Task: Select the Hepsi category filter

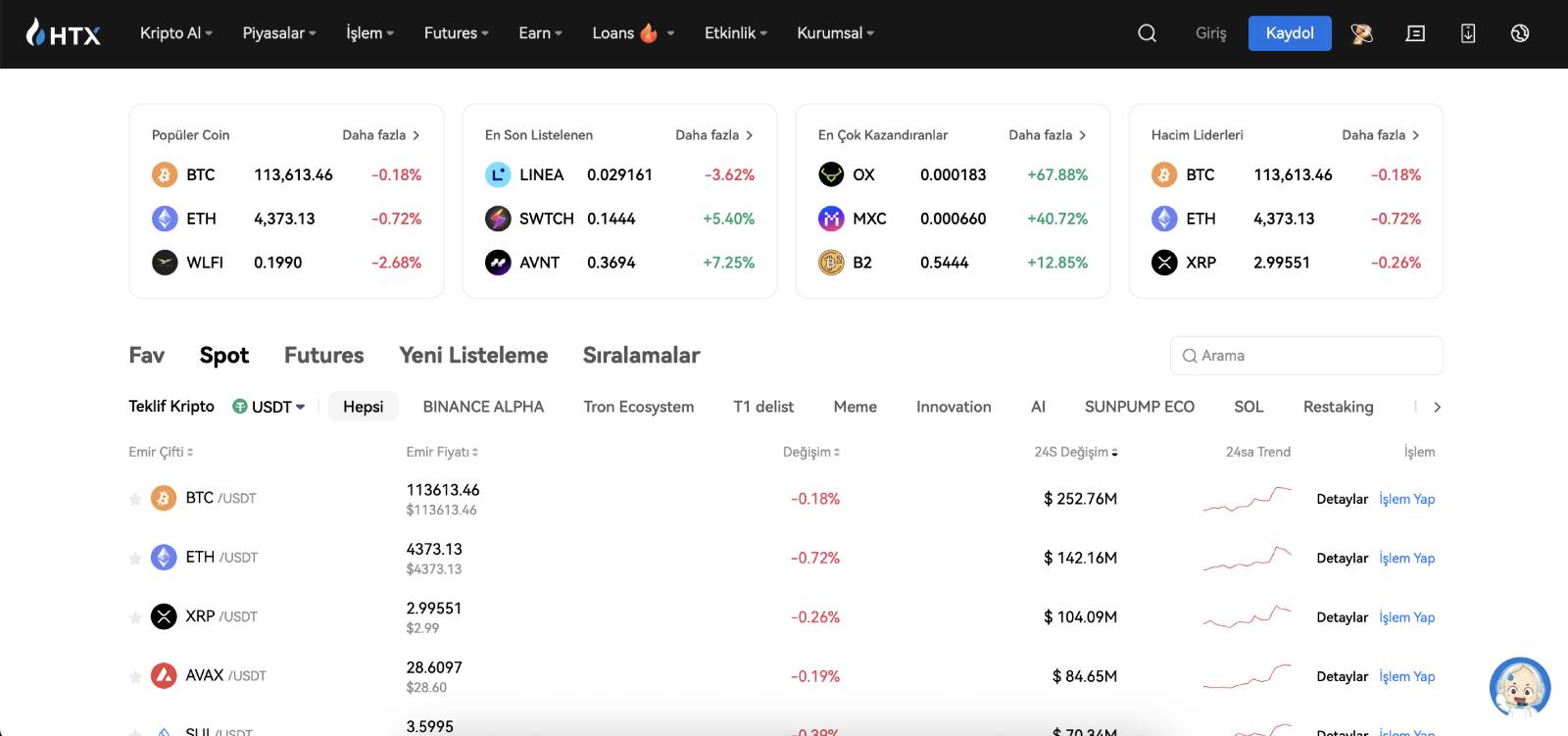Action: pos(363,407)
